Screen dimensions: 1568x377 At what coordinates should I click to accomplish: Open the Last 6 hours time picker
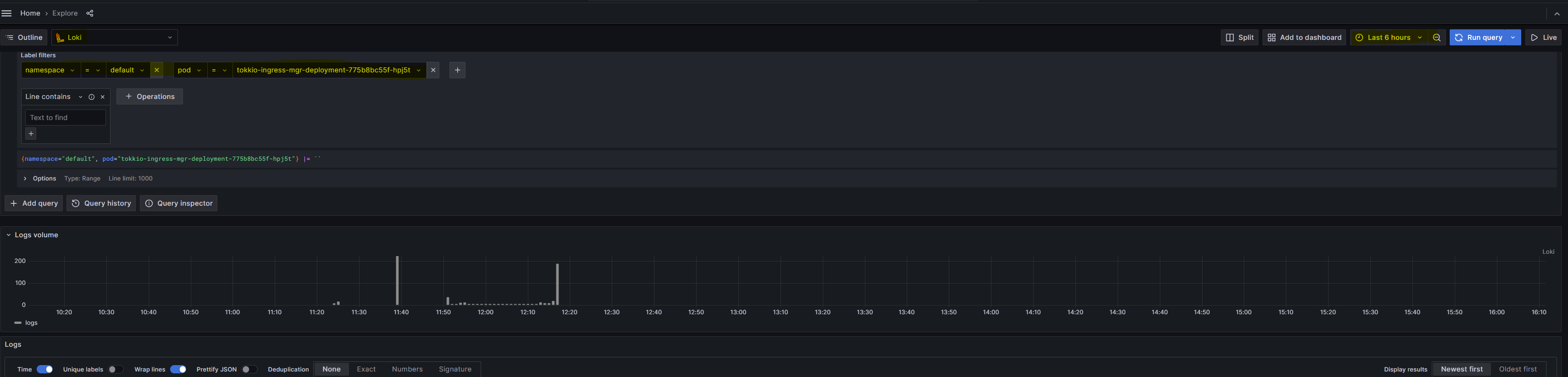pos(1389,38)
